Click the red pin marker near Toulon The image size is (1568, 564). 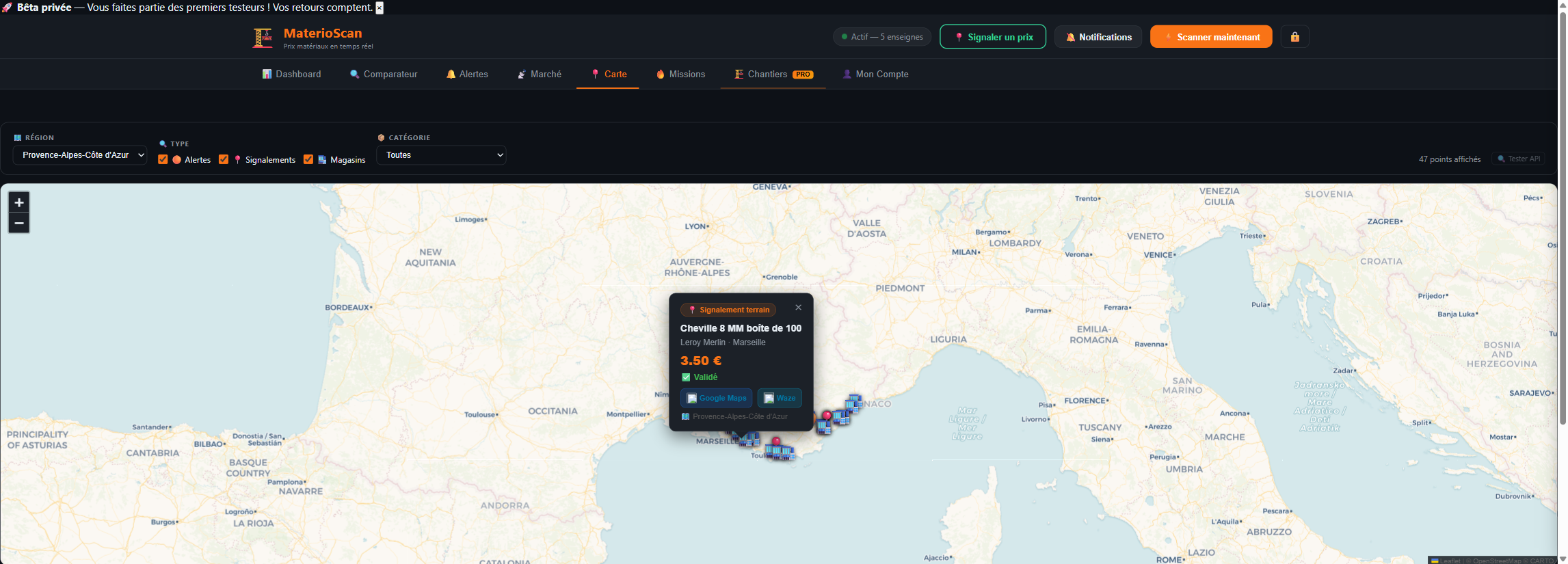click(x=776, y=442)
